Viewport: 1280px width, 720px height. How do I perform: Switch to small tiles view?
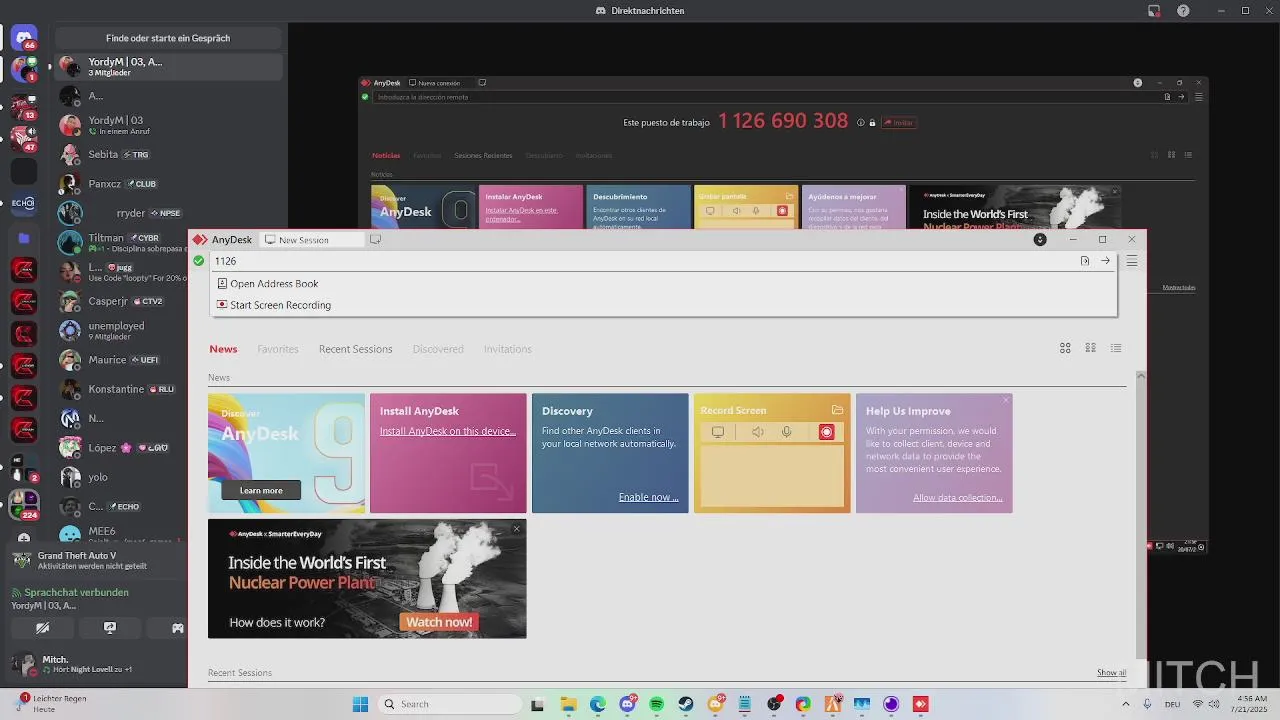[1091, 348]
